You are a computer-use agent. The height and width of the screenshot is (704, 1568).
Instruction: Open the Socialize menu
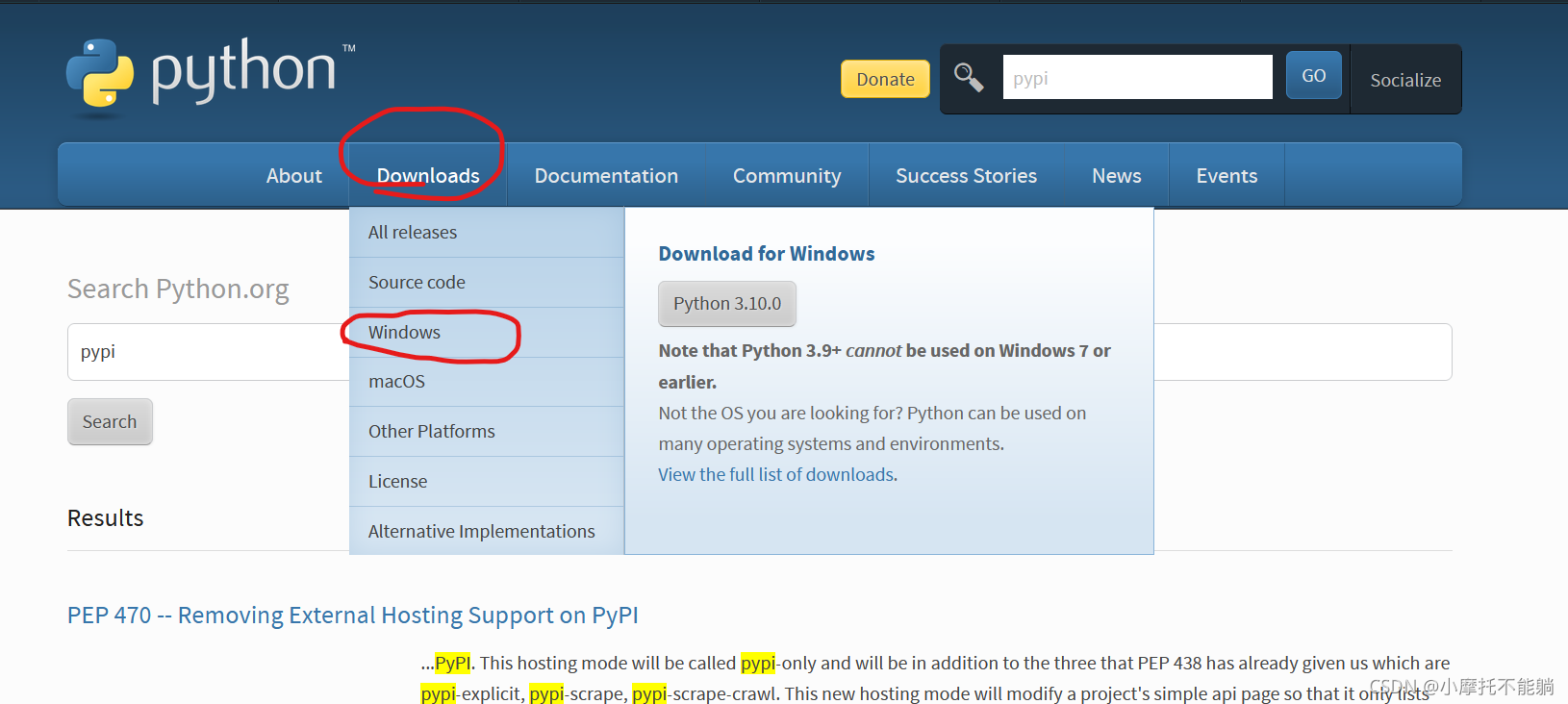(x=1405, y=80)
